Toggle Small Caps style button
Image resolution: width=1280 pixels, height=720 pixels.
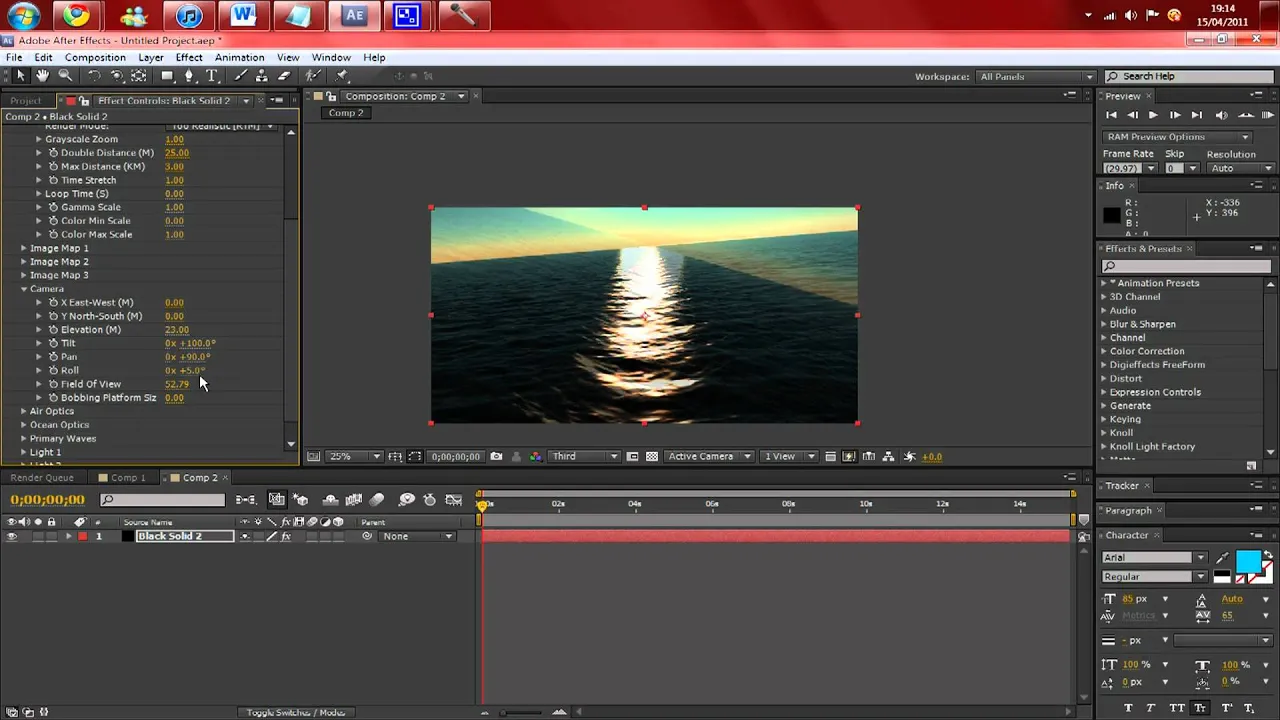[x=1200, y=708]
